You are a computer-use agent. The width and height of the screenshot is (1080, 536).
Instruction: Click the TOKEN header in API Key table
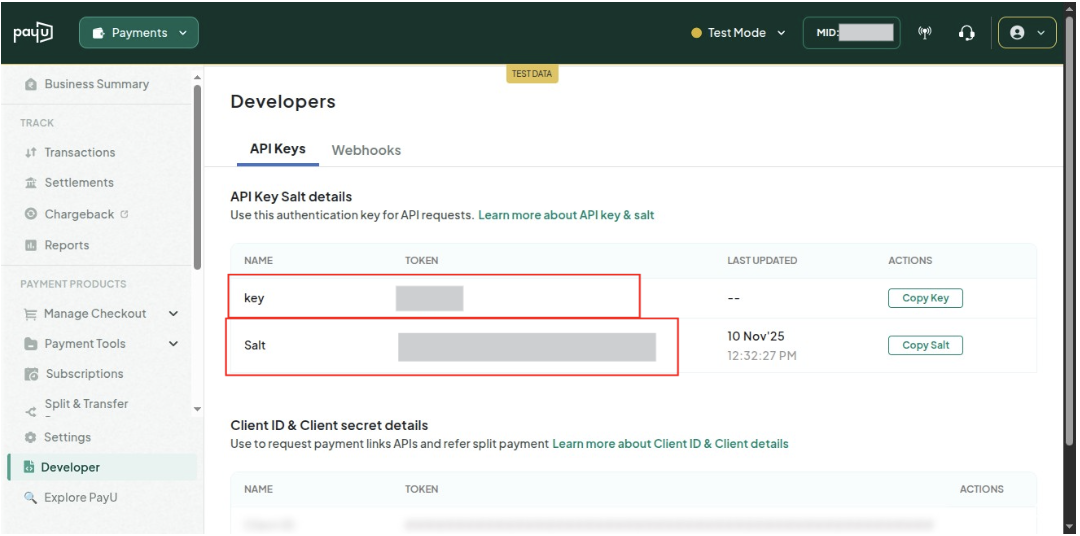[422, 260]
